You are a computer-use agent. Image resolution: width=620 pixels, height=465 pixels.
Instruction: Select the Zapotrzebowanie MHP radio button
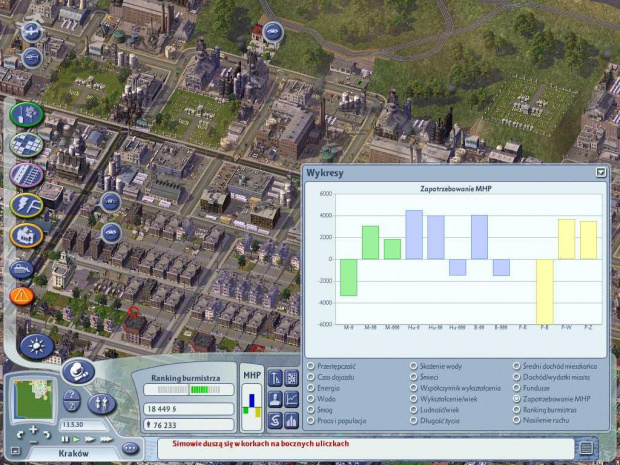516,399
